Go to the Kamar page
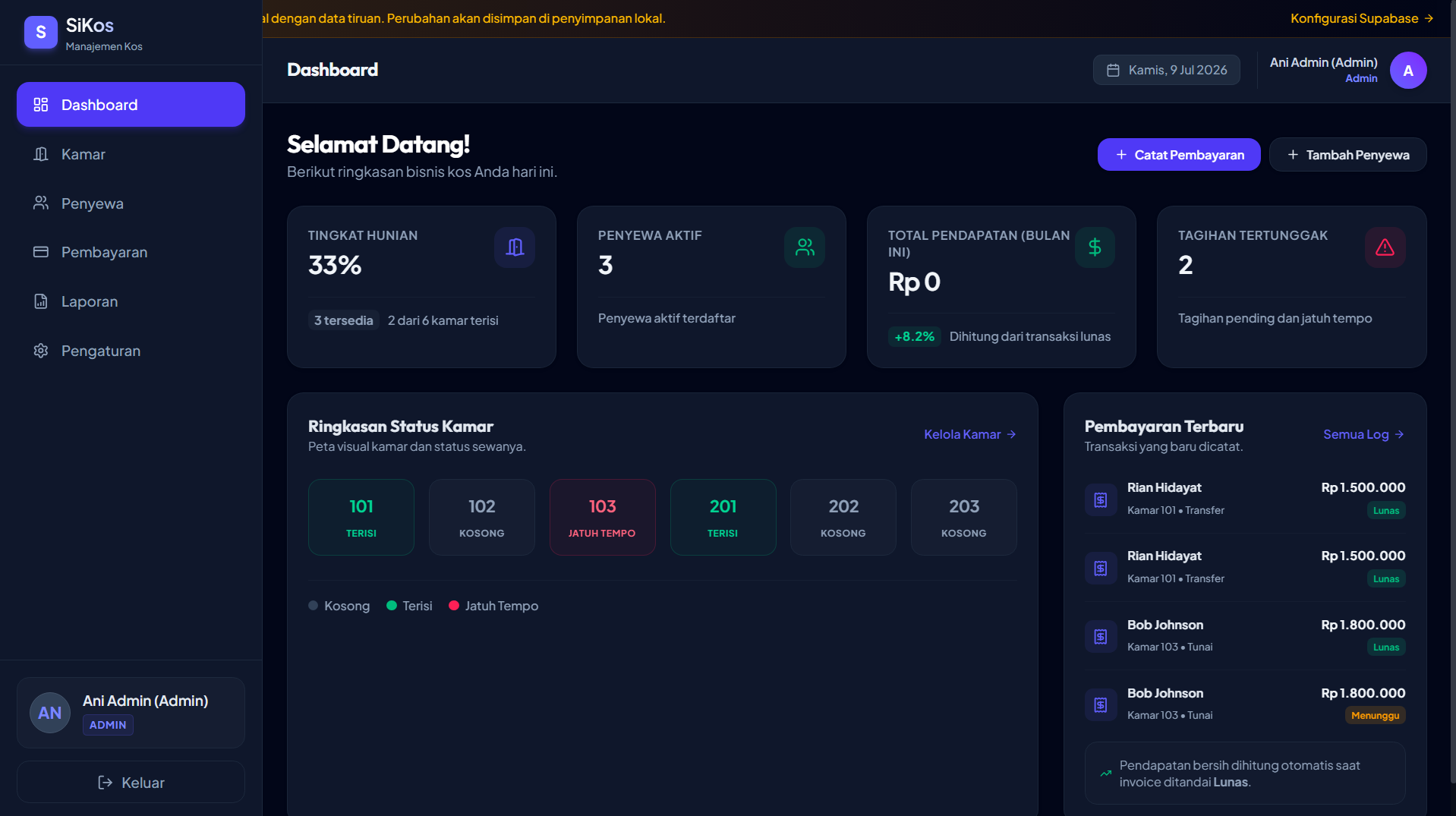Viewport: 1456px width, 816px height. point(131,154)
